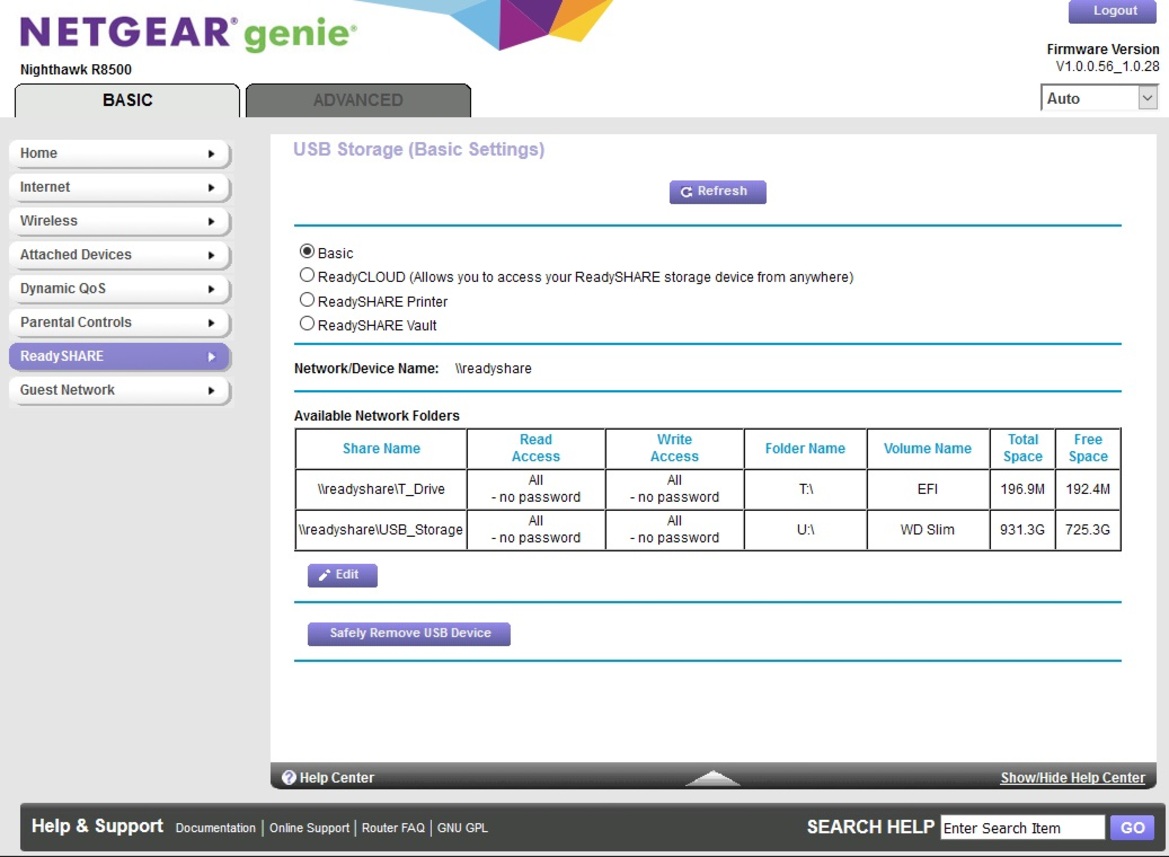Image resolution: width=1169 pixels, height=857 pixels.
Task: Click the Enter Search Item field
Action: tap(1022, 828)
